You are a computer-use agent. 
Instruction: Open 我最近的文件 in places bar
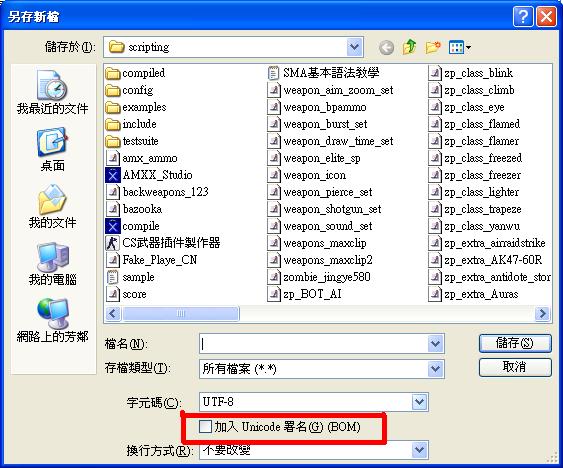52,93
